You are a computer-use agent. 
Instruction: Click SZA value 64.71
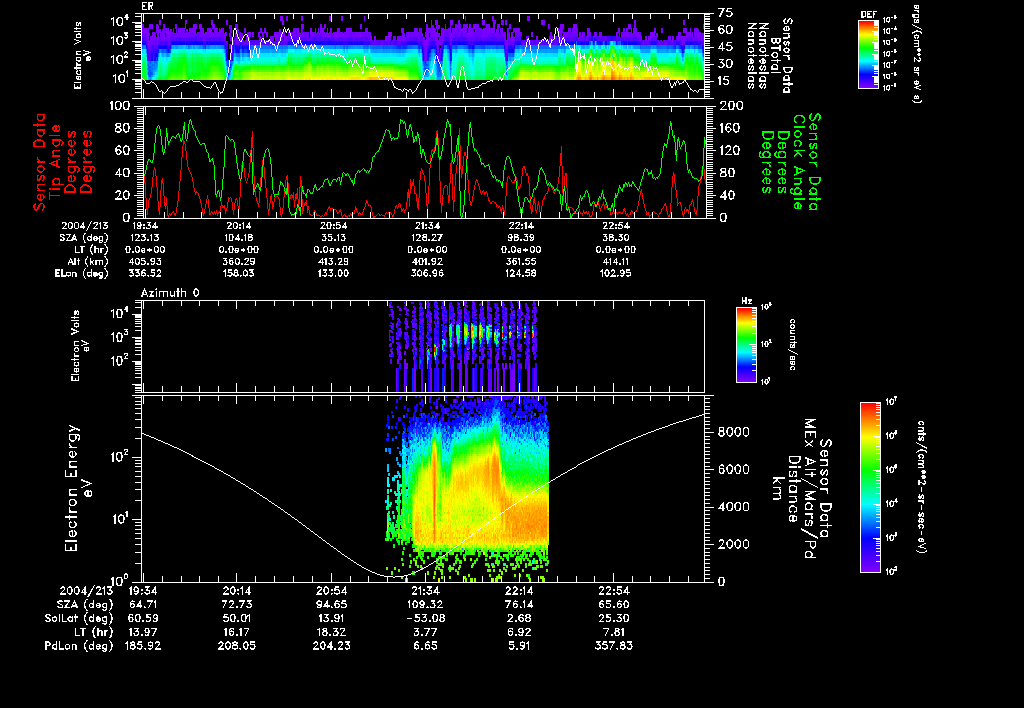(142, 605)
